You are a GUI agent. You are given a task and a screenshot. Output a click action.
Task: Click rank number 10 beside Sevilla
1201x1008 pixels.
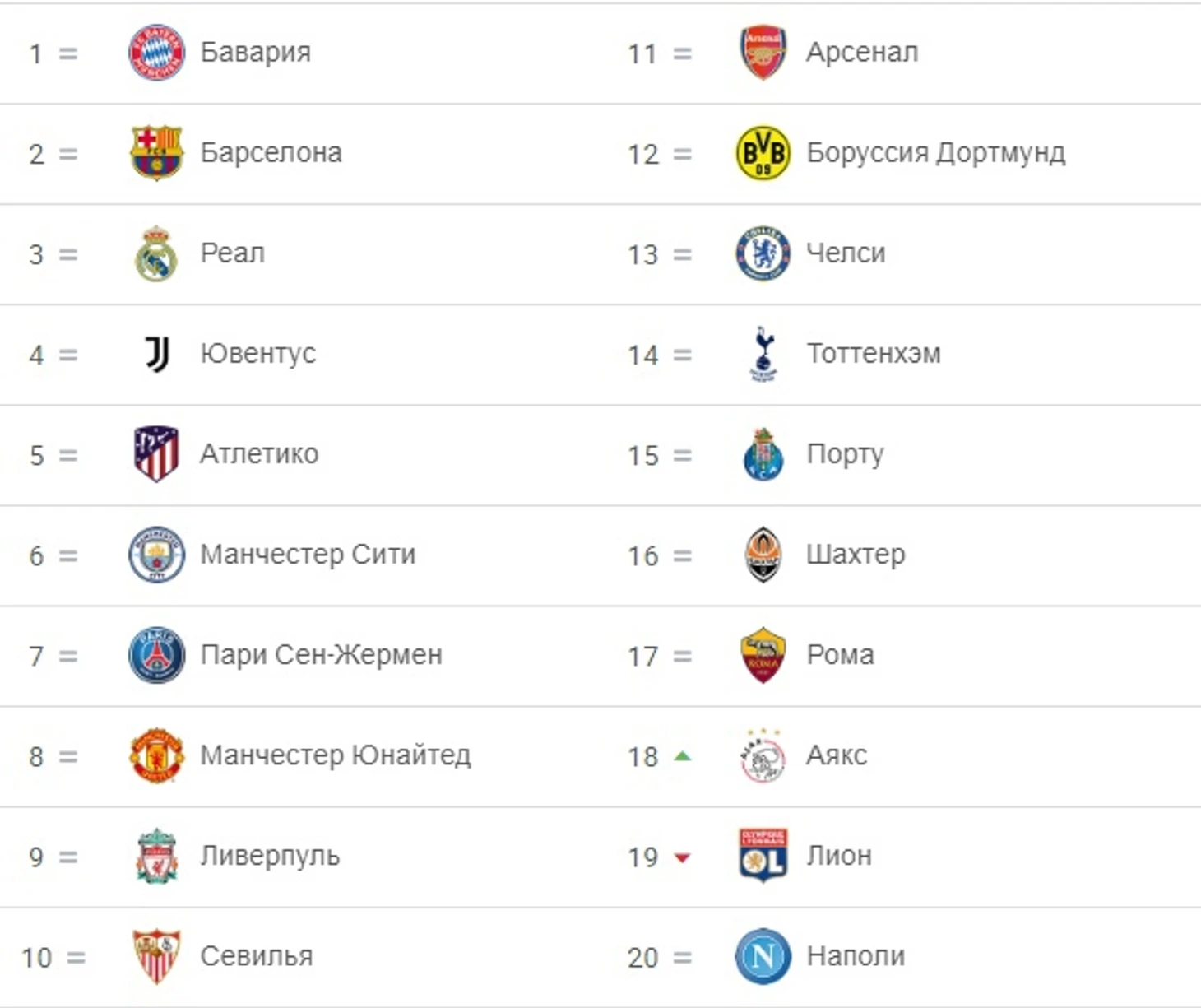pyautogui.click(x=36, y=958)
